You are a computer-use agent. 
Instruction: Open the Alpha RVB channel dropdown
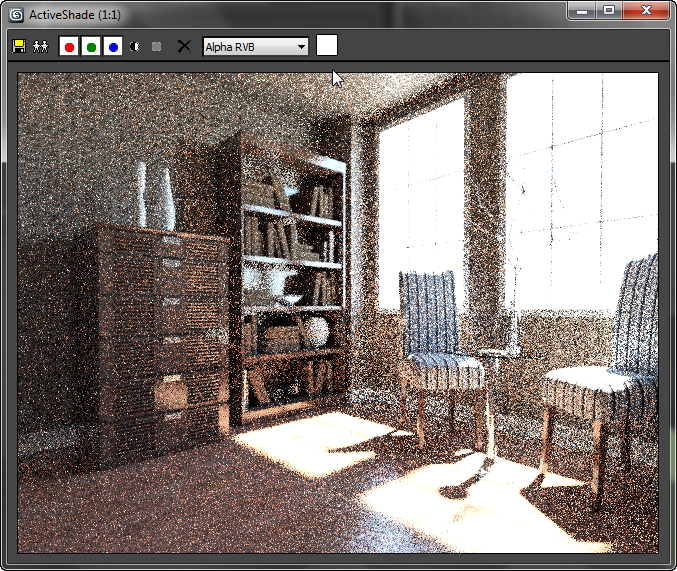pos(256,46)
